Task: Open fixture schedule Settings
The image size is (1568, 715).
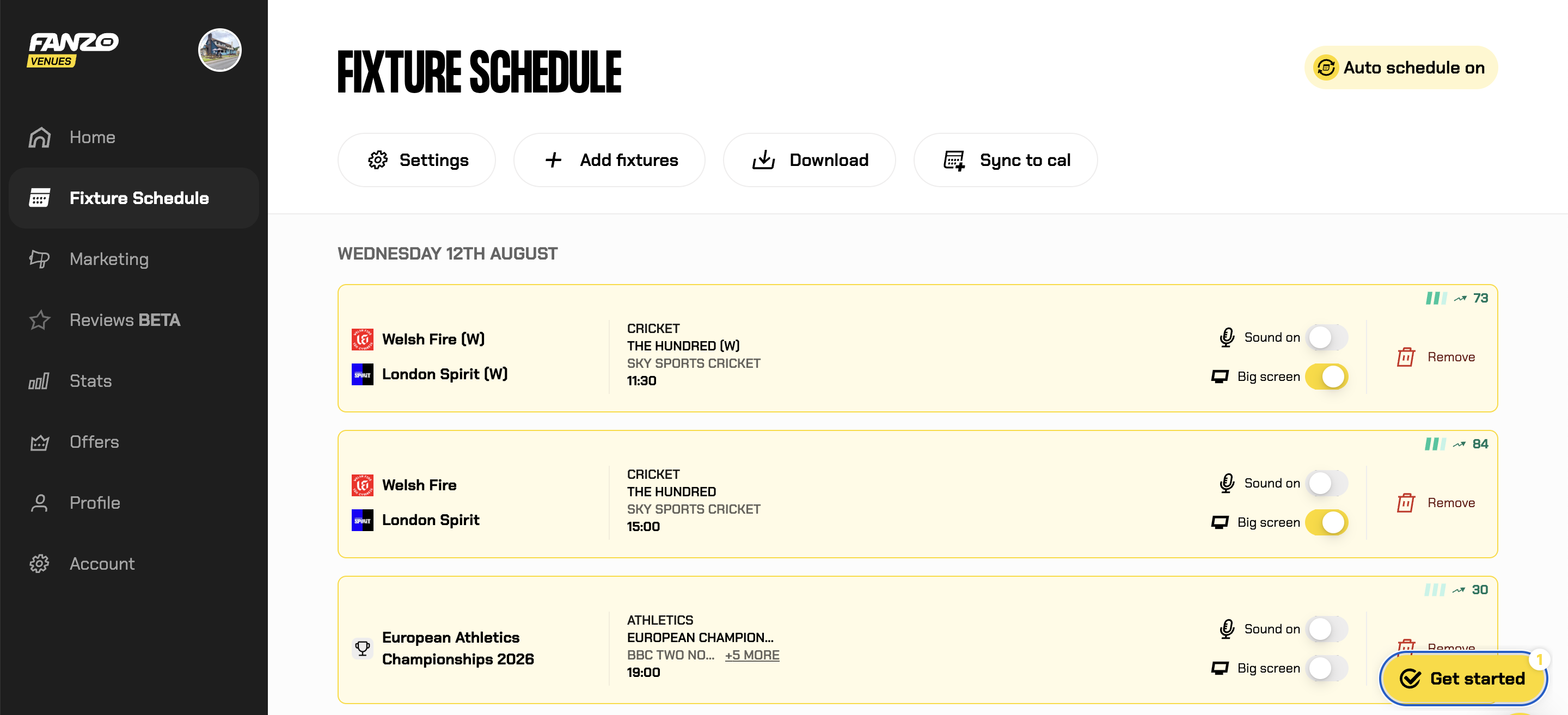Action: pos(417,160)
